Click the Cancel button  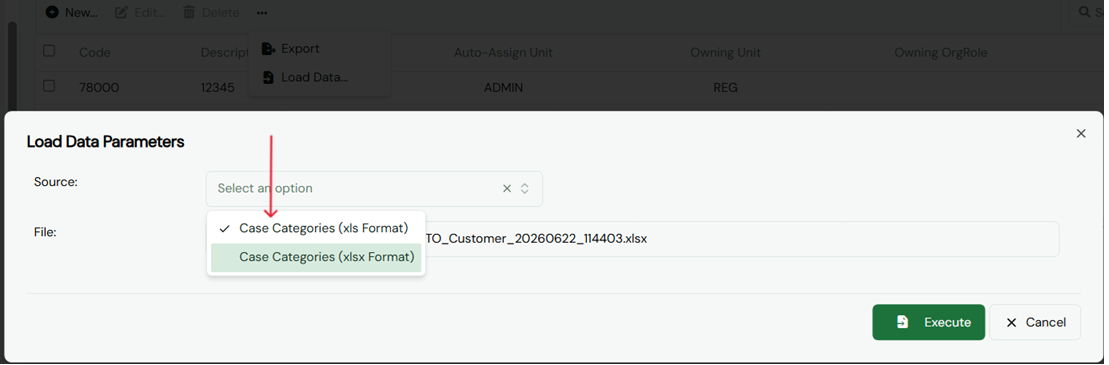(1035, 322)
